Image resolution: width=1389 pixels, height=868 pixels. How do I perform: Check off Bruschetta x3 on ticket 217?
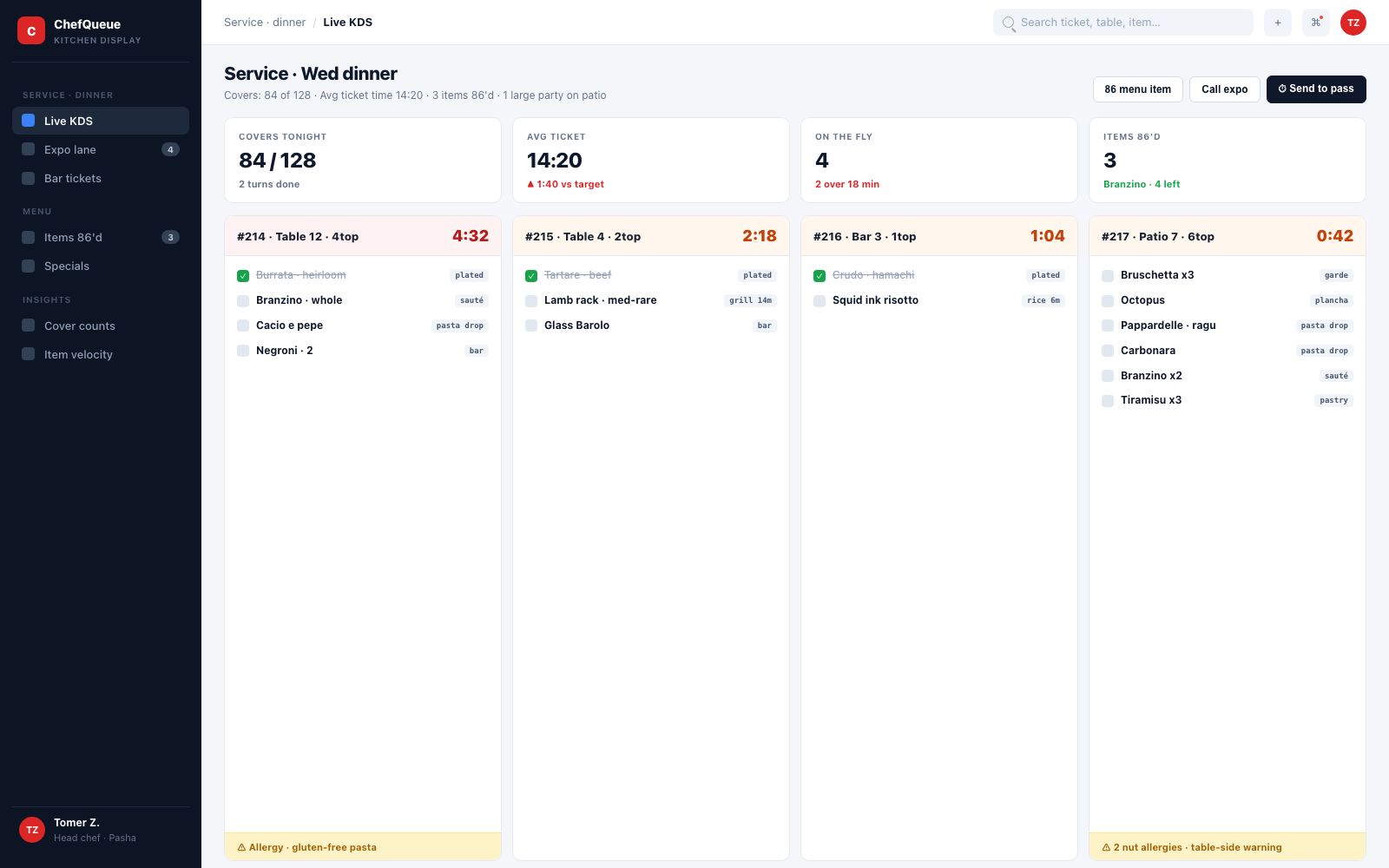coord(1108,276)
